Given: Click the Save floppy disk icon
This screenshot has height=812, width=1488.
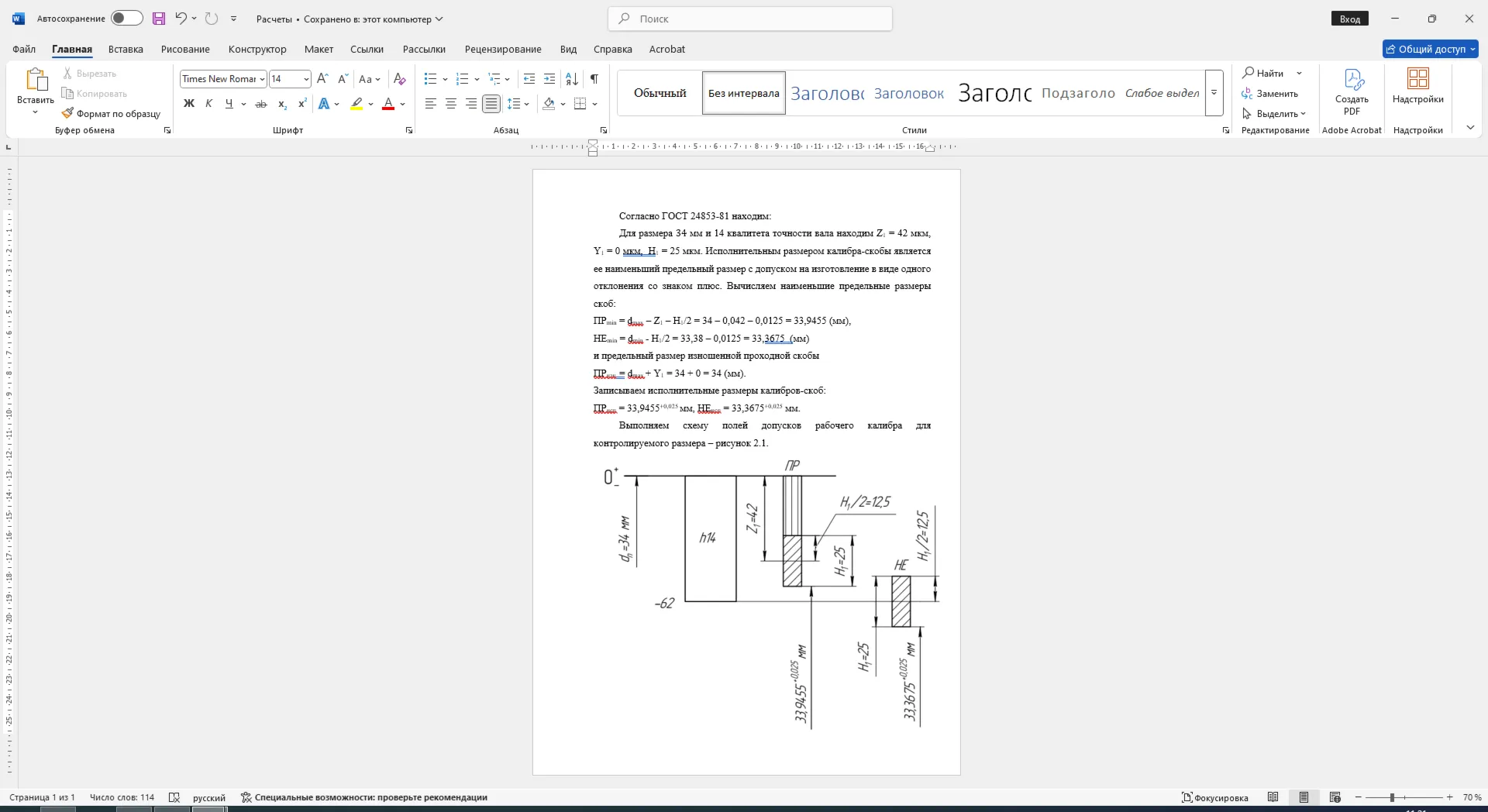Looking at the screenshot, I should coord(159,19).
